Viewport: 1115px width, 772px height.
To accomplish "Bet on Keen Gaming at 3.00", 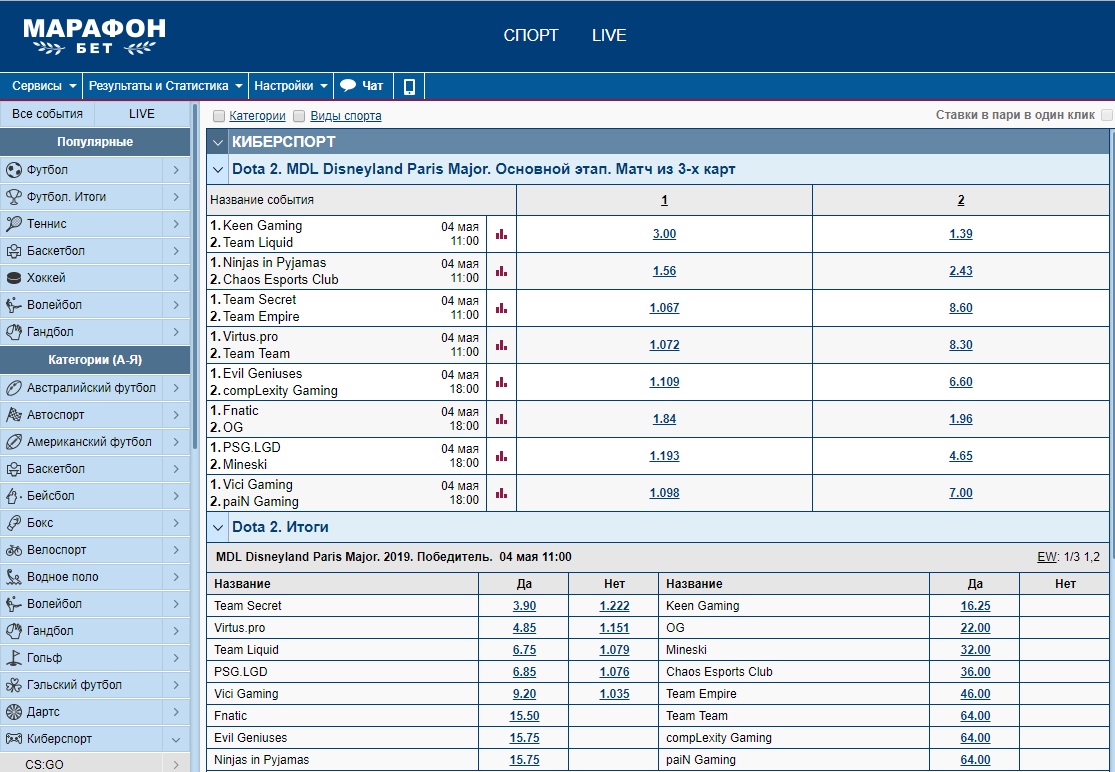I will (x=664, y=234).
